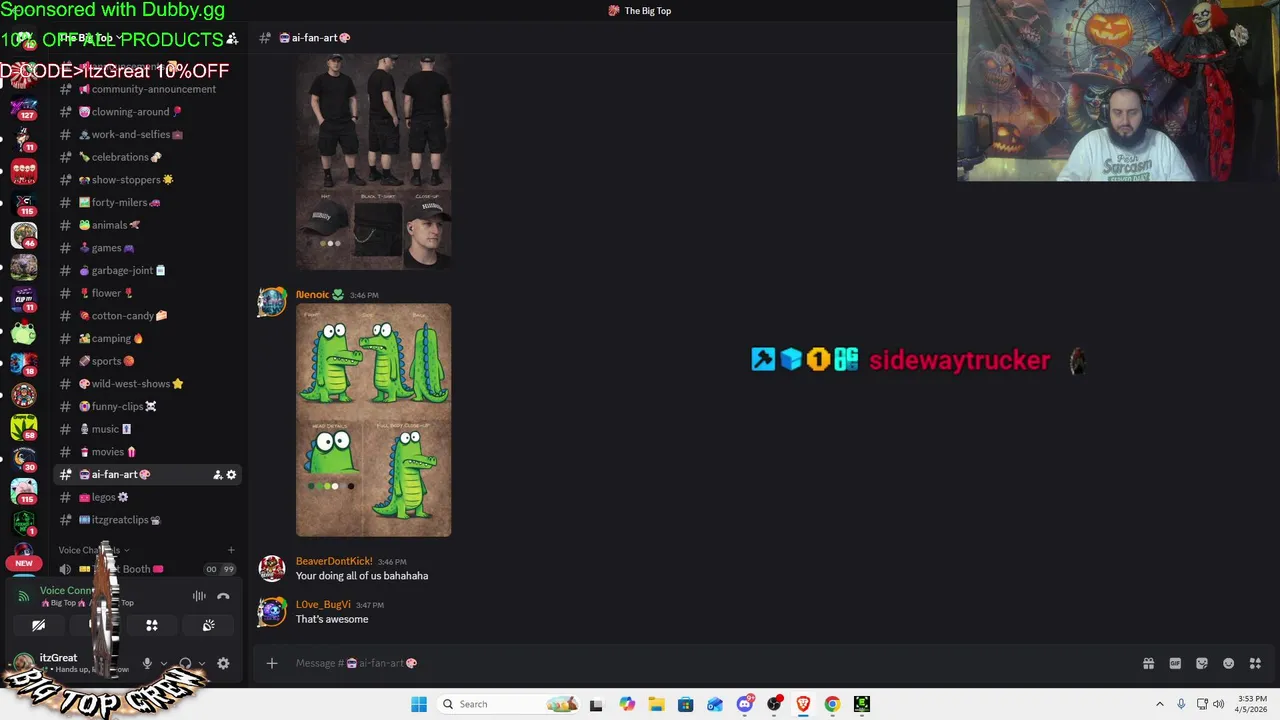Open the itzgreatclips channel
This screenshot has height=720, width=1280.
pos(147,520)
